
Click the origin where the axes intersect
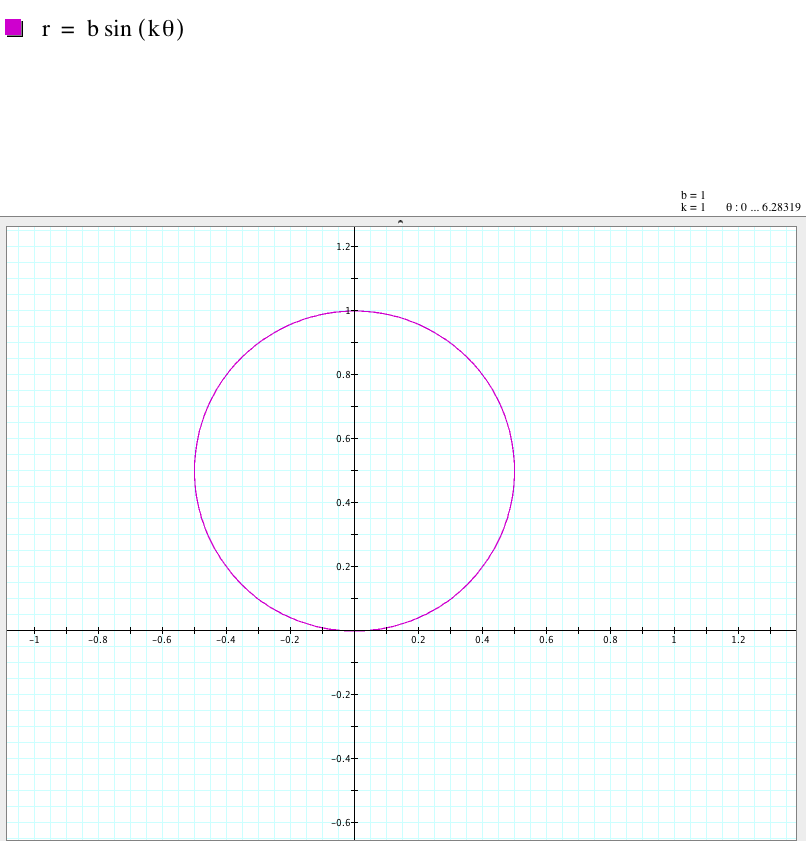tap(355, 631)
